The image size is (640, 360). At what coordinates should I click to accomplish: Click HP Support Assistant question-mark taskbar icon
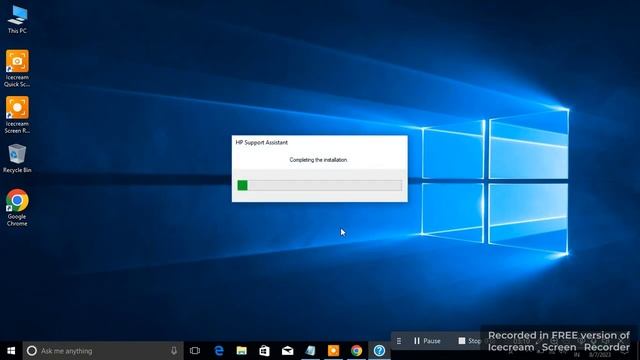pos(379,351)
